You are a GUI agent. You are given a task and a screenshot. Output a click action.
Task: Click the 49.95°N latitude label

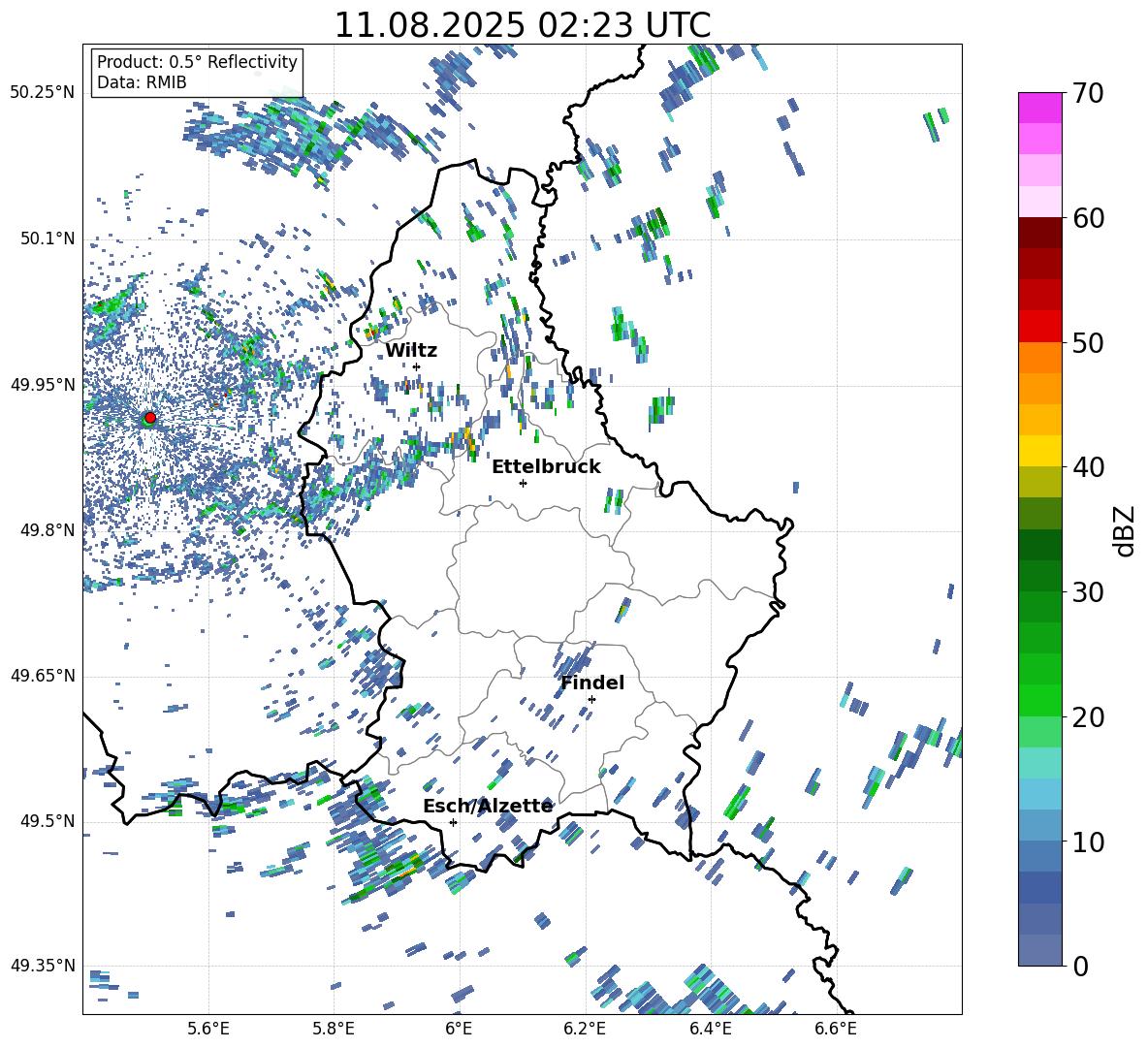43,385
